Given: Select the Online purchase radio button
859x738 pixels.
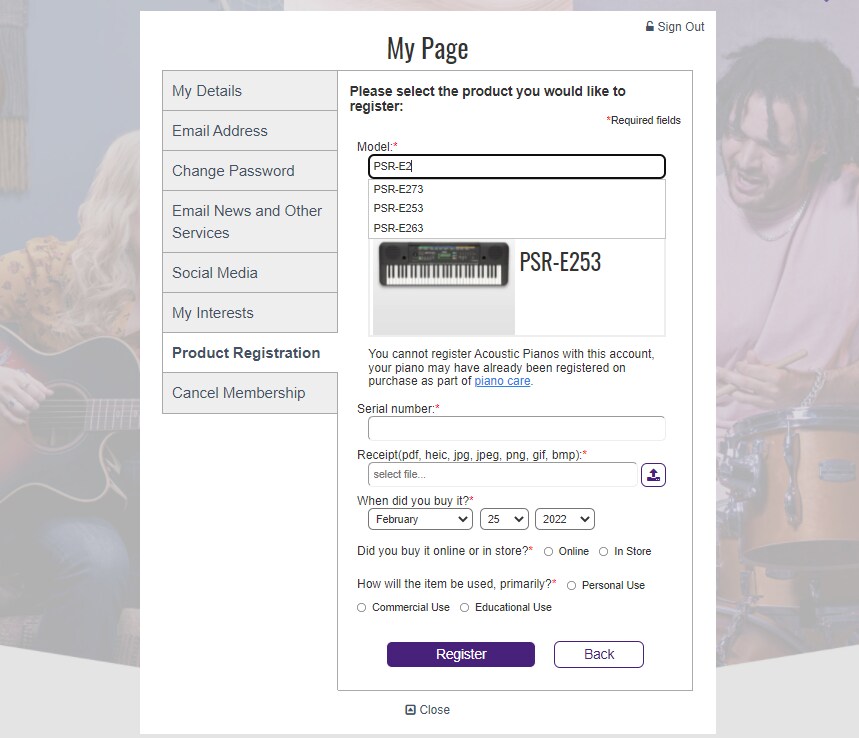Looking at the screenshot, I should pos(549,552).
